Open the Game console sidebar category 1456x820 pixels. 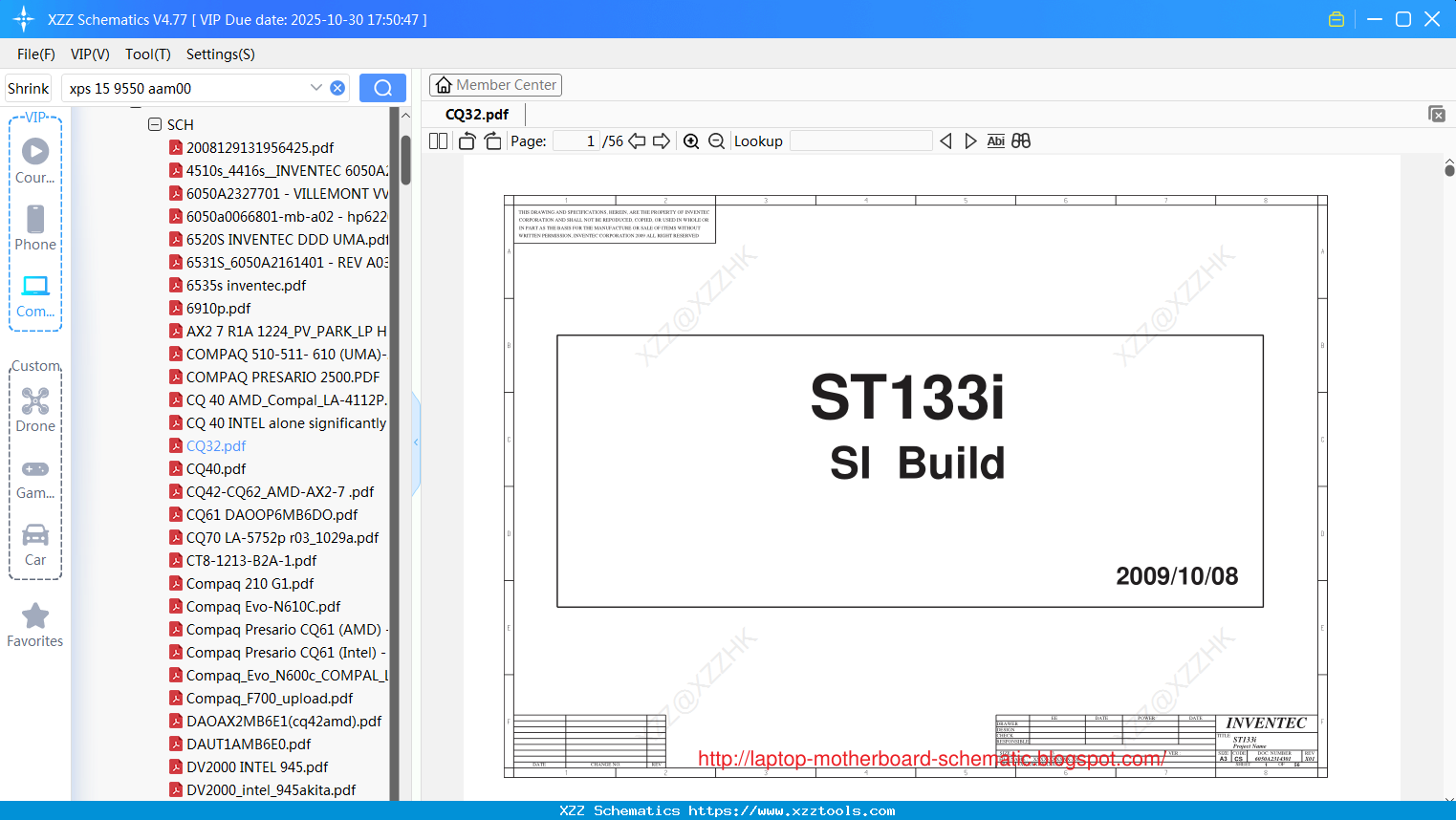[35, 479]
